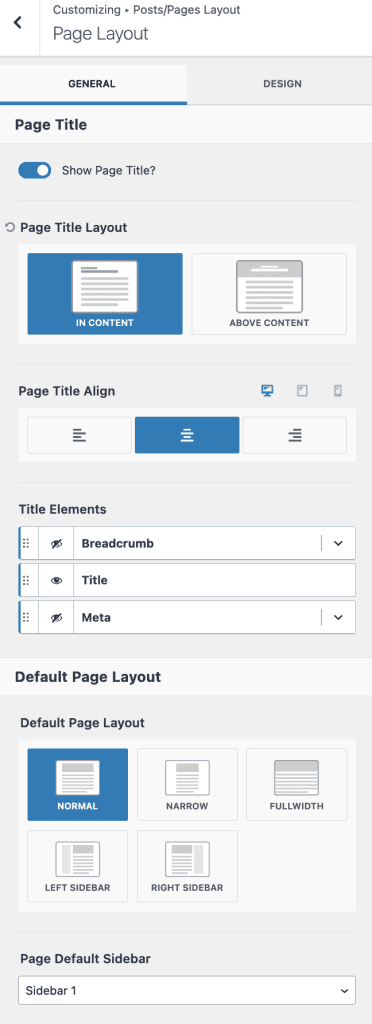Screen dimensions: 372x1024
Task: Select tablet device icon for title align
Action: pos(302,391)
